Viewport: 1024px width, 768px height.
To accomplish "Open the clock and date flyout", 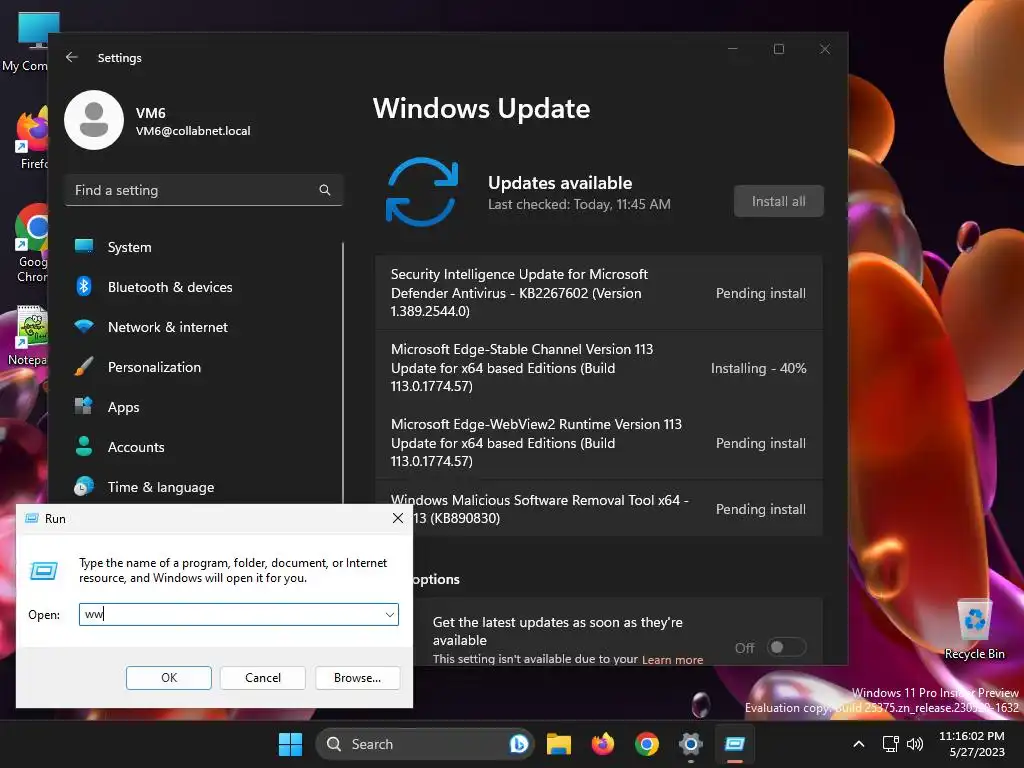I will [972, 744].
